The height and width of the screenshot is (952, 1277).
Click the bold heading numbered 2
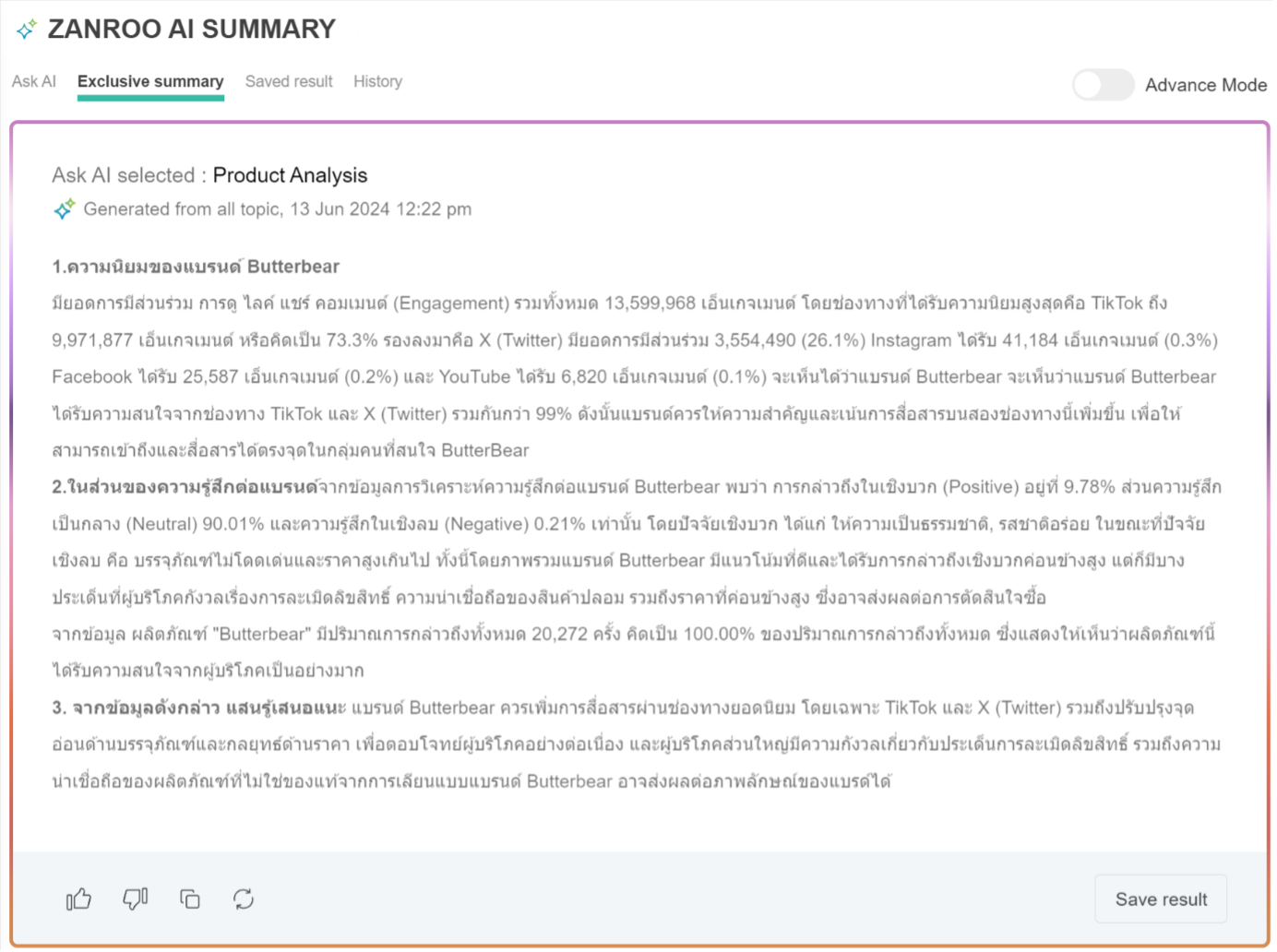pos(185,487)
